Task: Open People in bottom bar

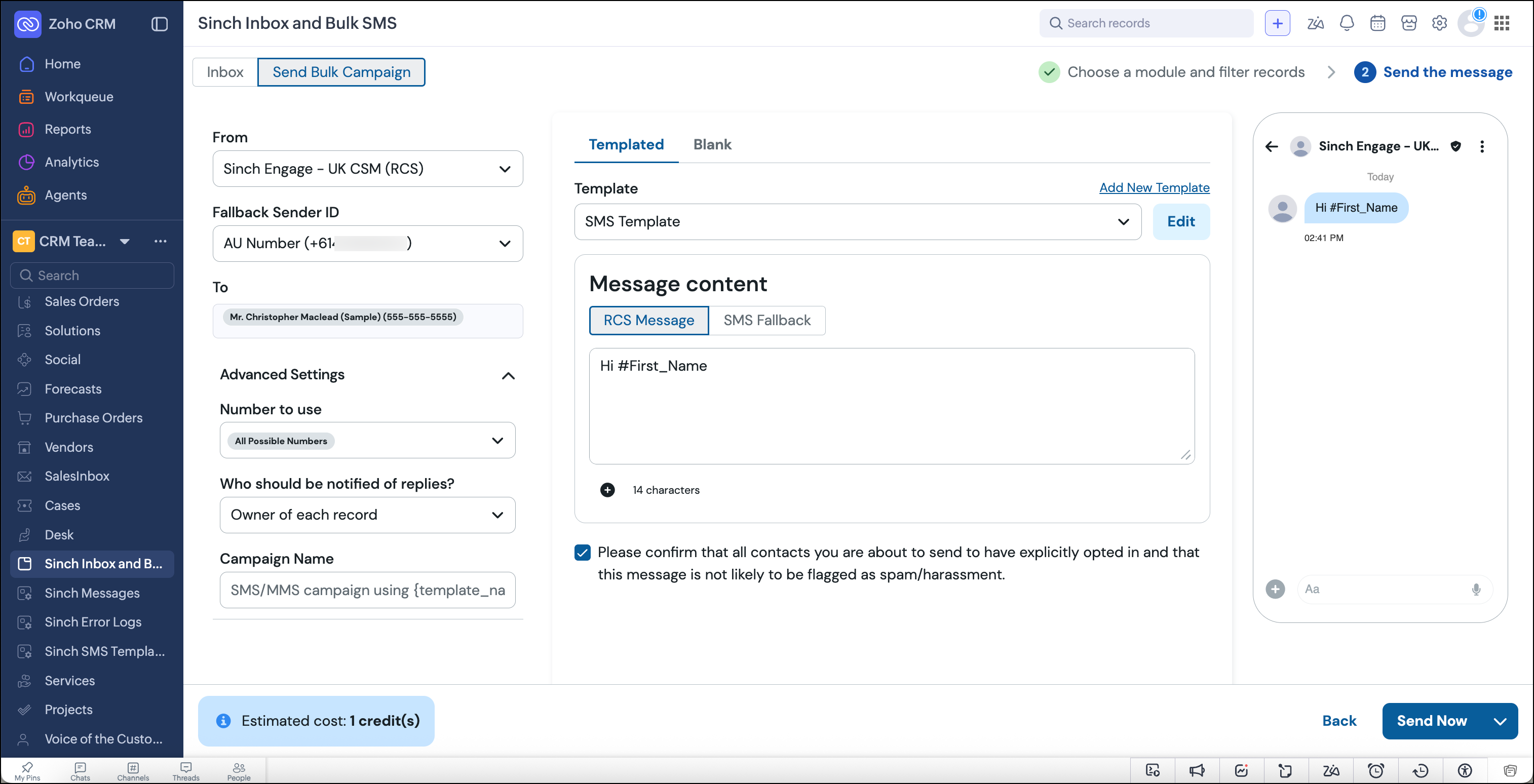Action: [x=239, y=771]
